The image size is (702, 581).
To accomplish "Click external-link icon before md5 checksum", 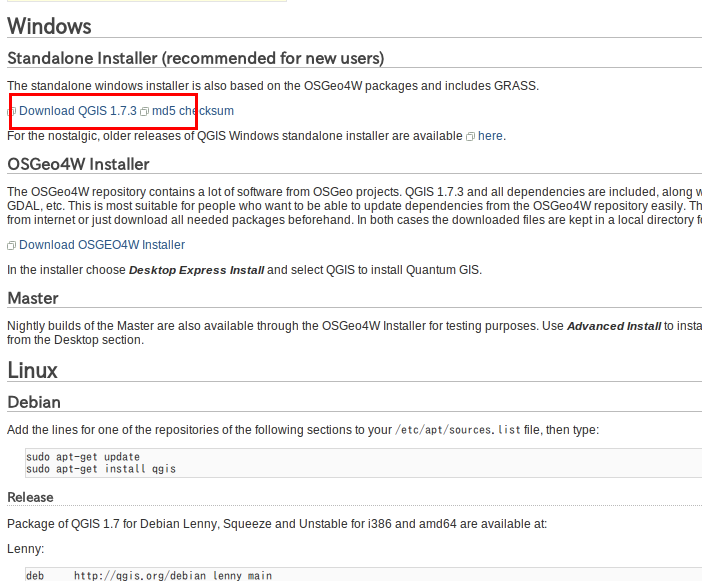I will pos(144,112).
